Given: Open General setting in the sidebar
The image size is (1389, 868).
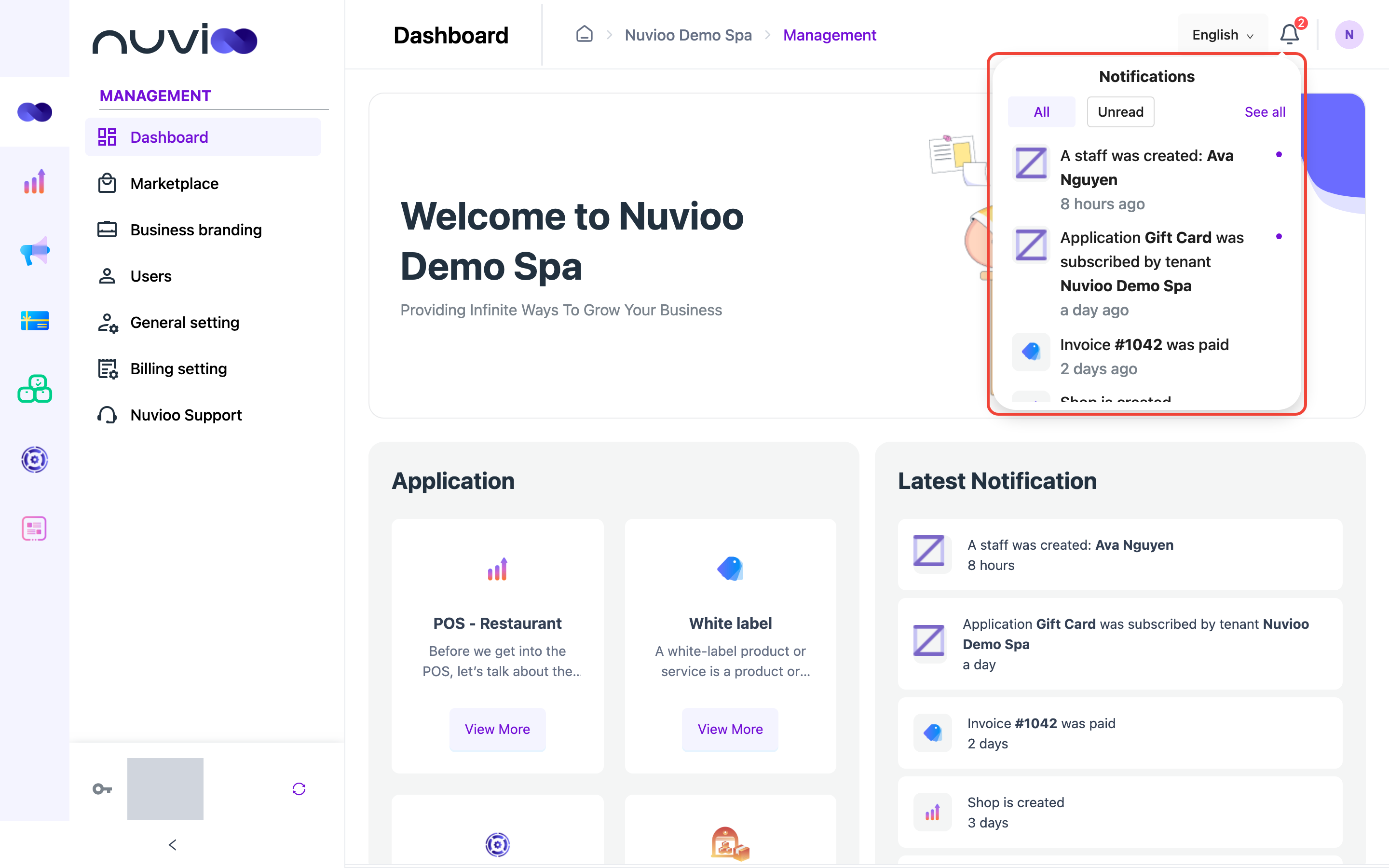Looking at the screenshot, I should pyautogui.click(x=203, y=323).
